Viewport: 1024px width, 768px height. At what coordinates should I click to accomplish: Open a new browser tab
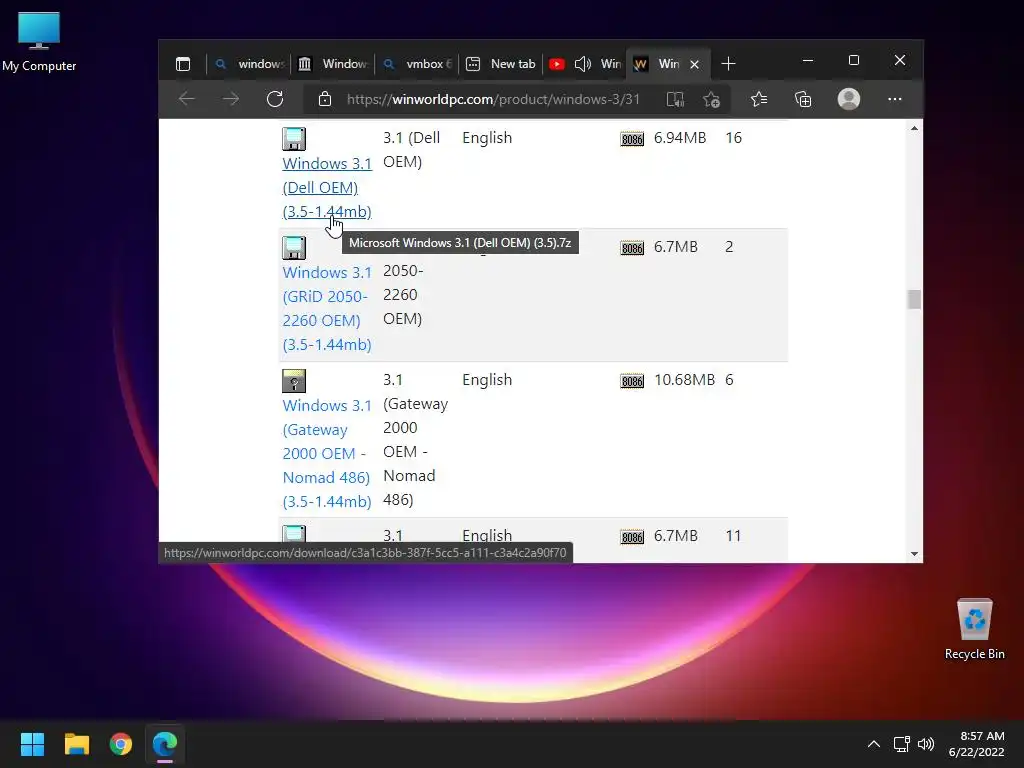point(728,63)
